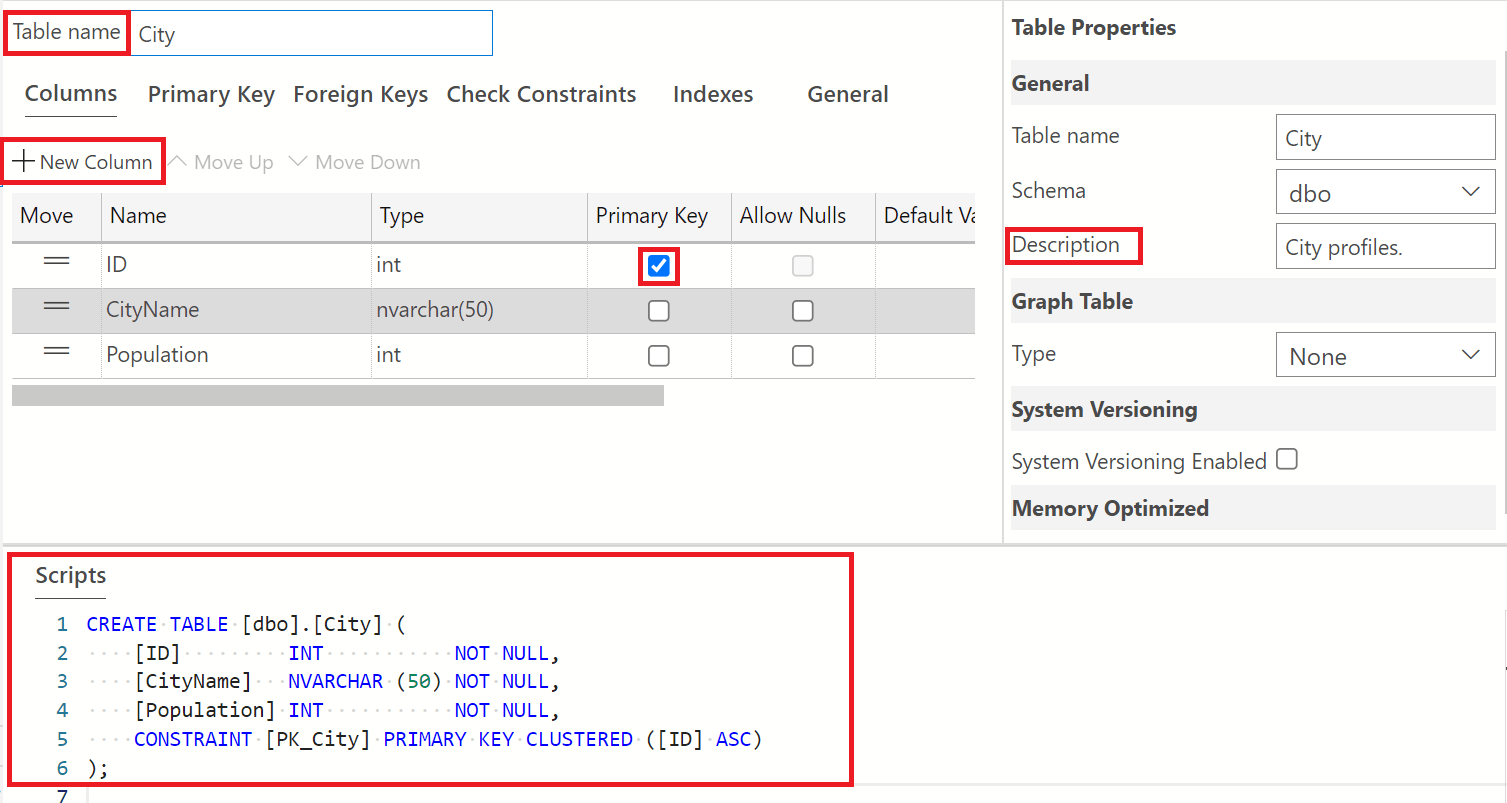The width and height of the screenshot is (1507, 803).
Task: Click the horizontal scrollbar below the columns grid
Action: [337, 395]
